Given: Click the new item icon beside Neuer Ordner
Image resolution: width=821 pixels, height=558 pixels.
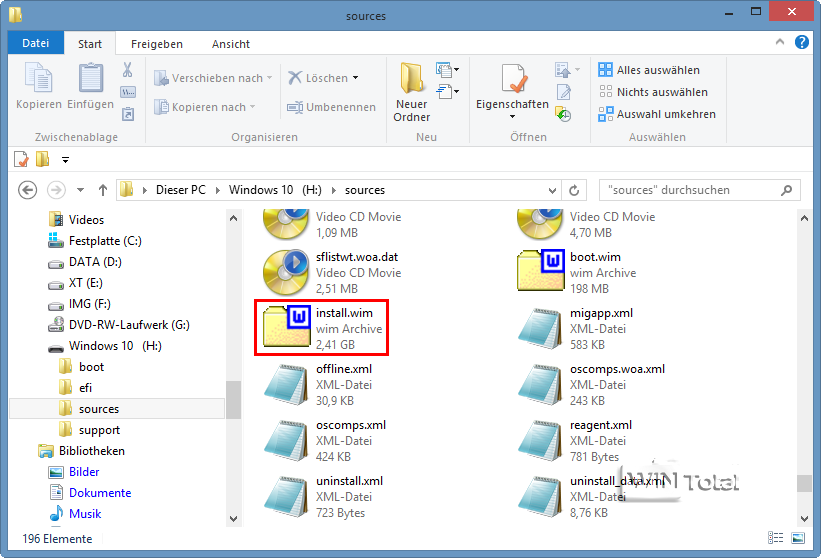Looking at the screenshot, I should pos(444,70).
